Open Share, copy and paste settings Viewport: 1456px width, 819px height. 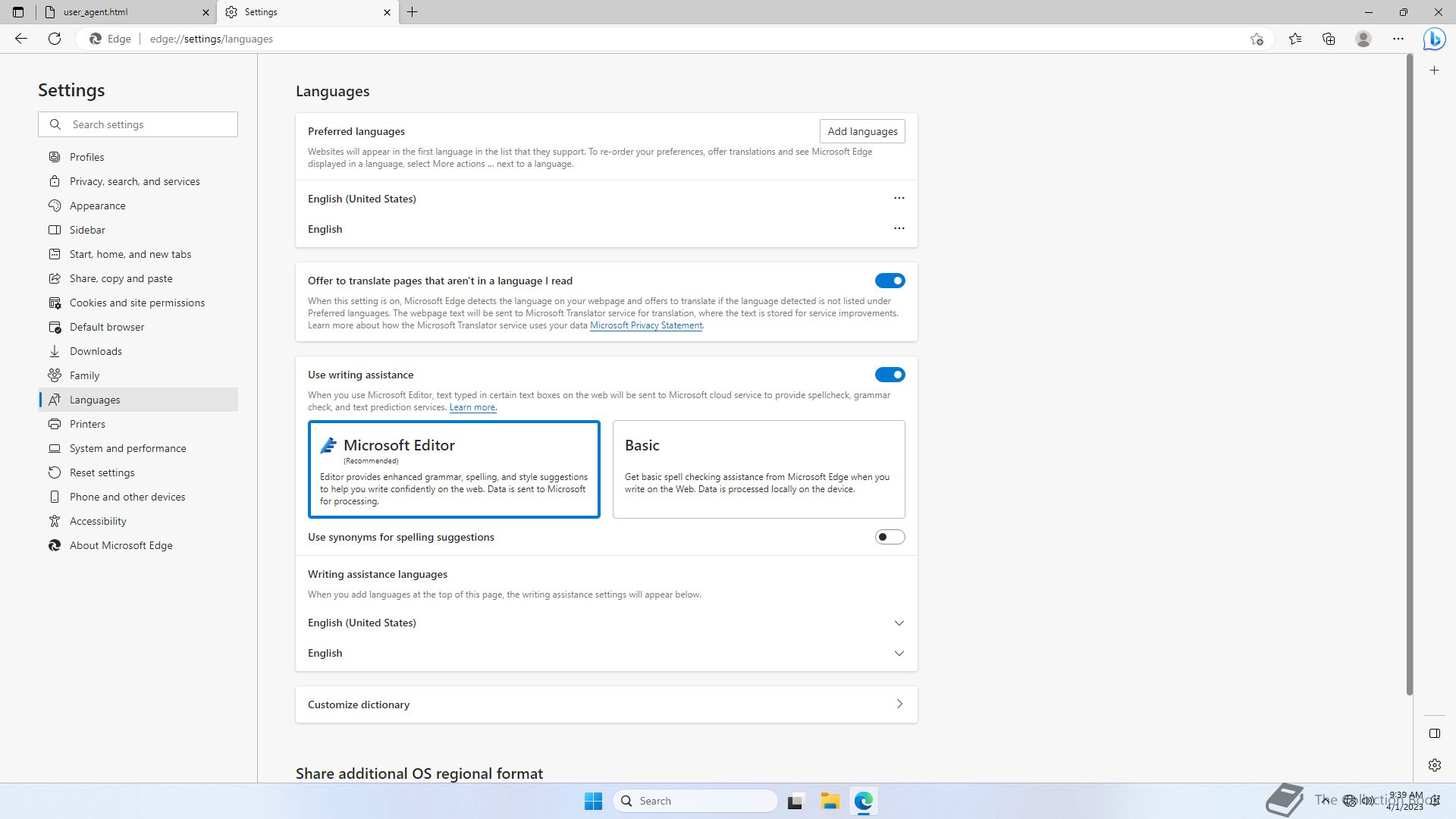[138, 278]
